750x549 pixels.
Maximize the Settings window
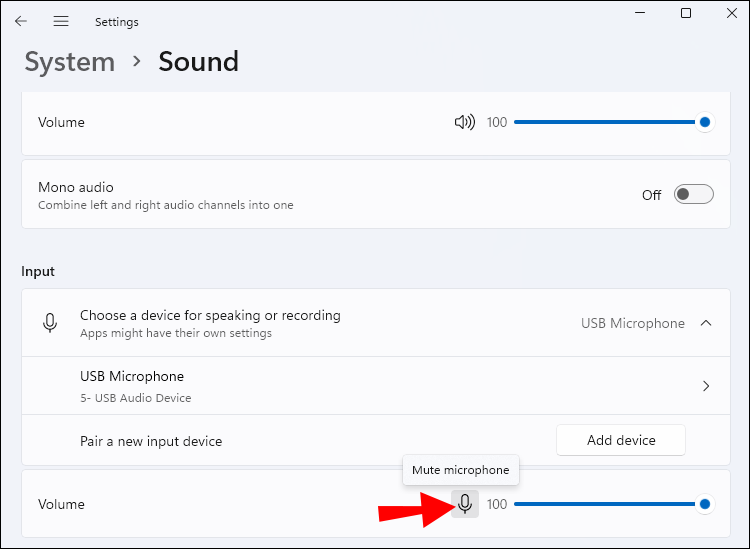686,13
